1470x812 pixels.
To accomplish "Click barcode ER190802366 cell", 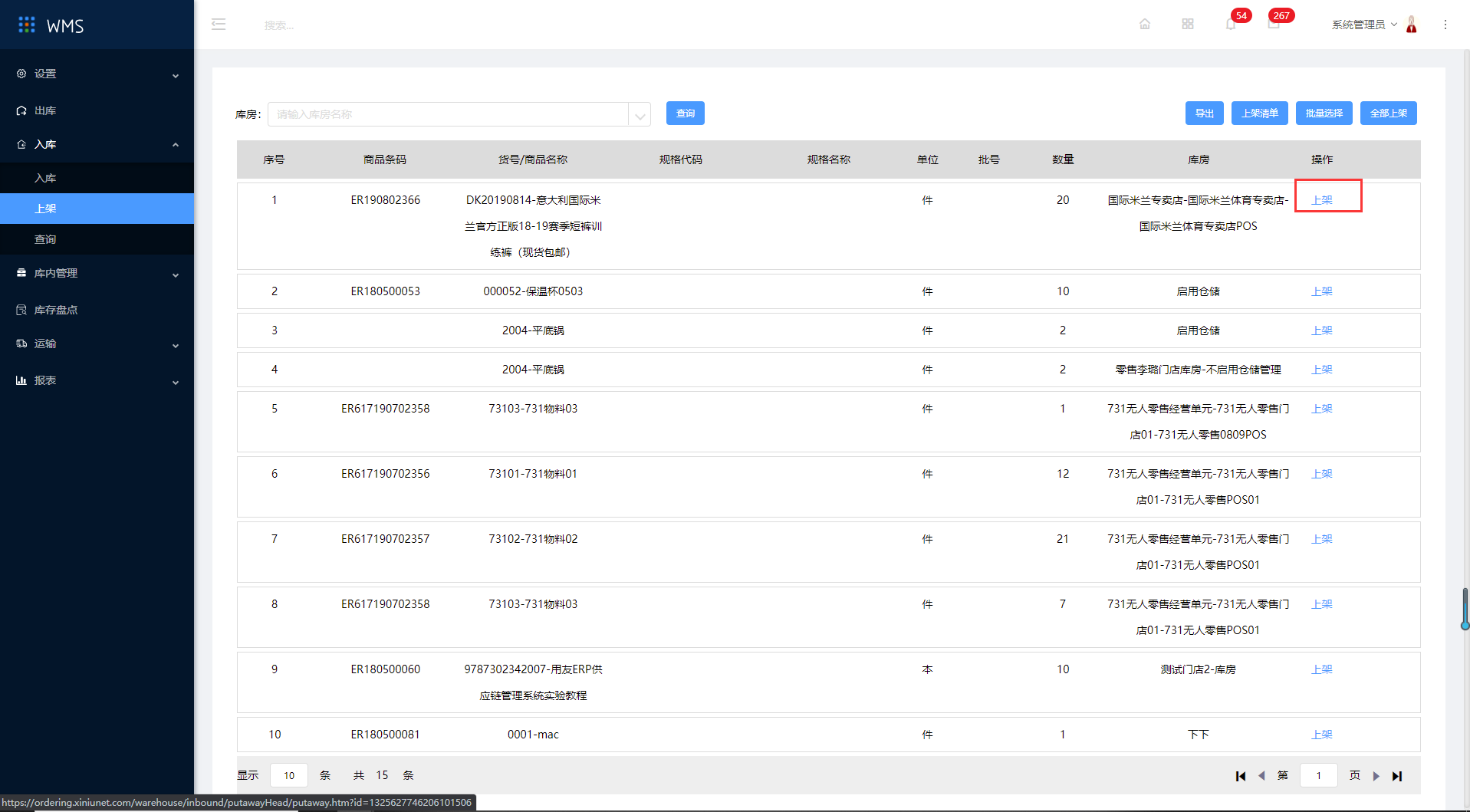I will (386, 200).
